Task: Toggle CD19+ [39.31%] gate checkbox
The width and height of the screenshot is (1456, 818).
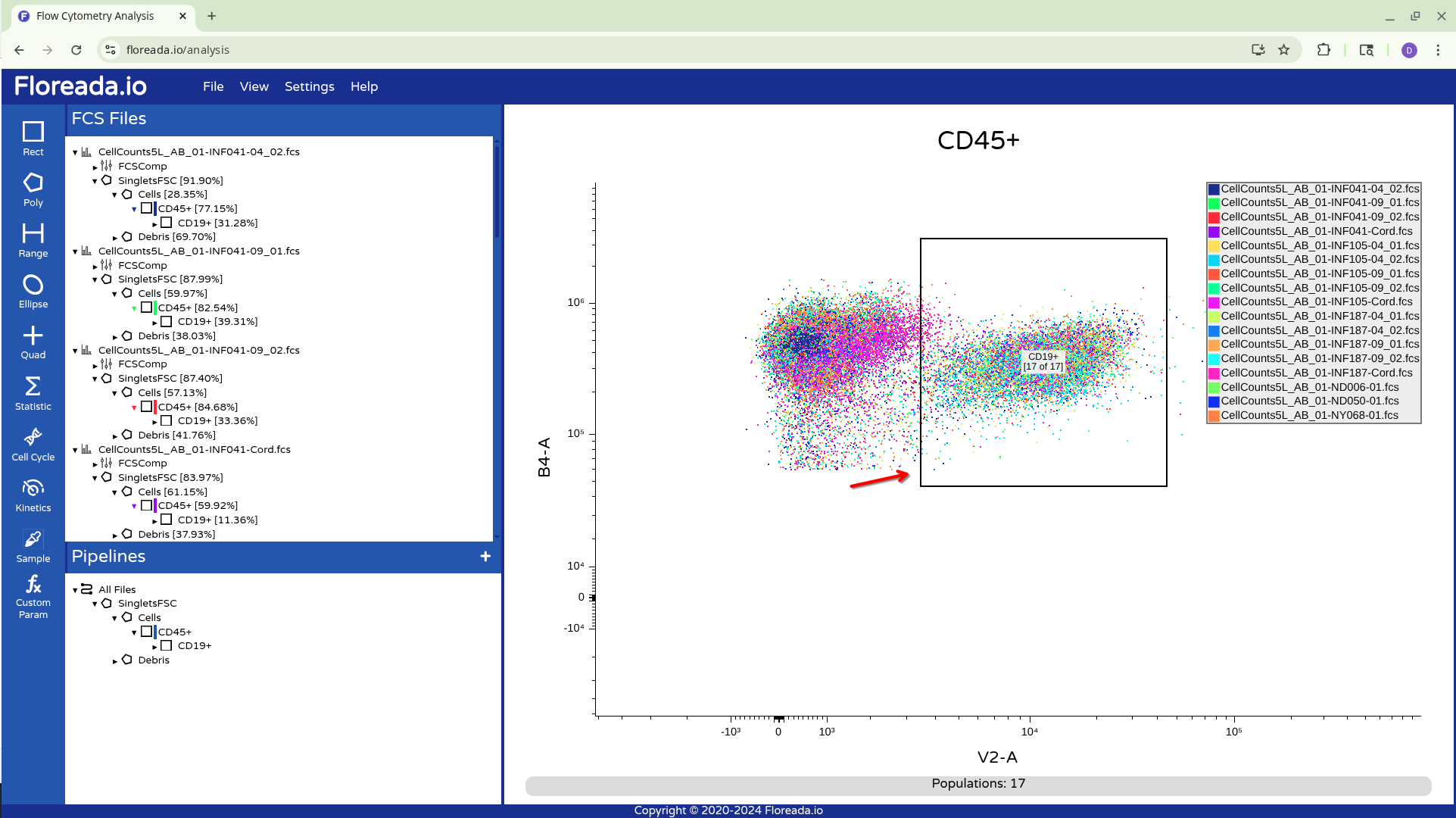Action: coord(167,321)
